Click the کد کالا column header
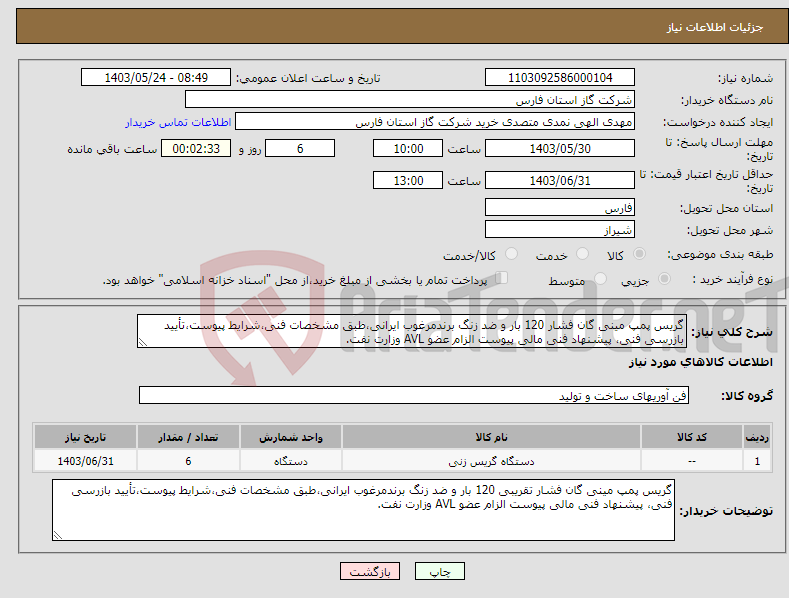This screenshot has height=598, width=789. (692, 437)
